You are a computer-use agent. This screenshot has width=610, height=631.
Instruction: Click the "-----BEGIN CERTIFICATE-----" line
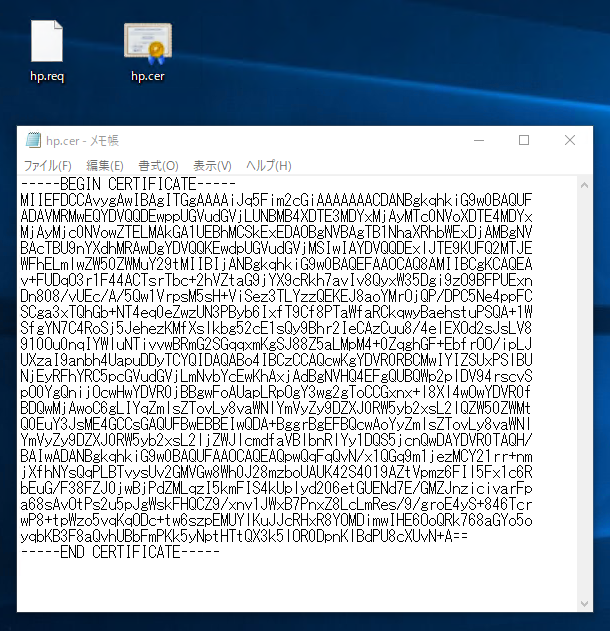point(128,184)
